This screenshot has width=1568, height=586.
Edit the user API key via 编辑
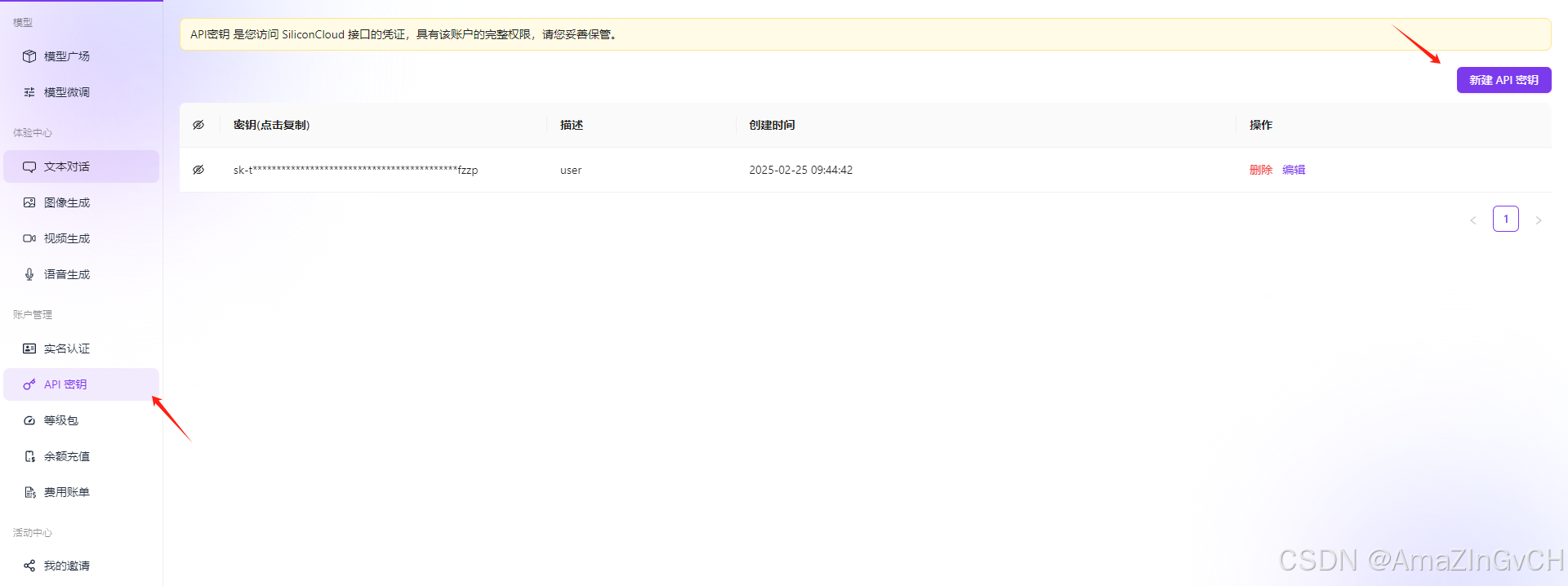(1294, 170)
